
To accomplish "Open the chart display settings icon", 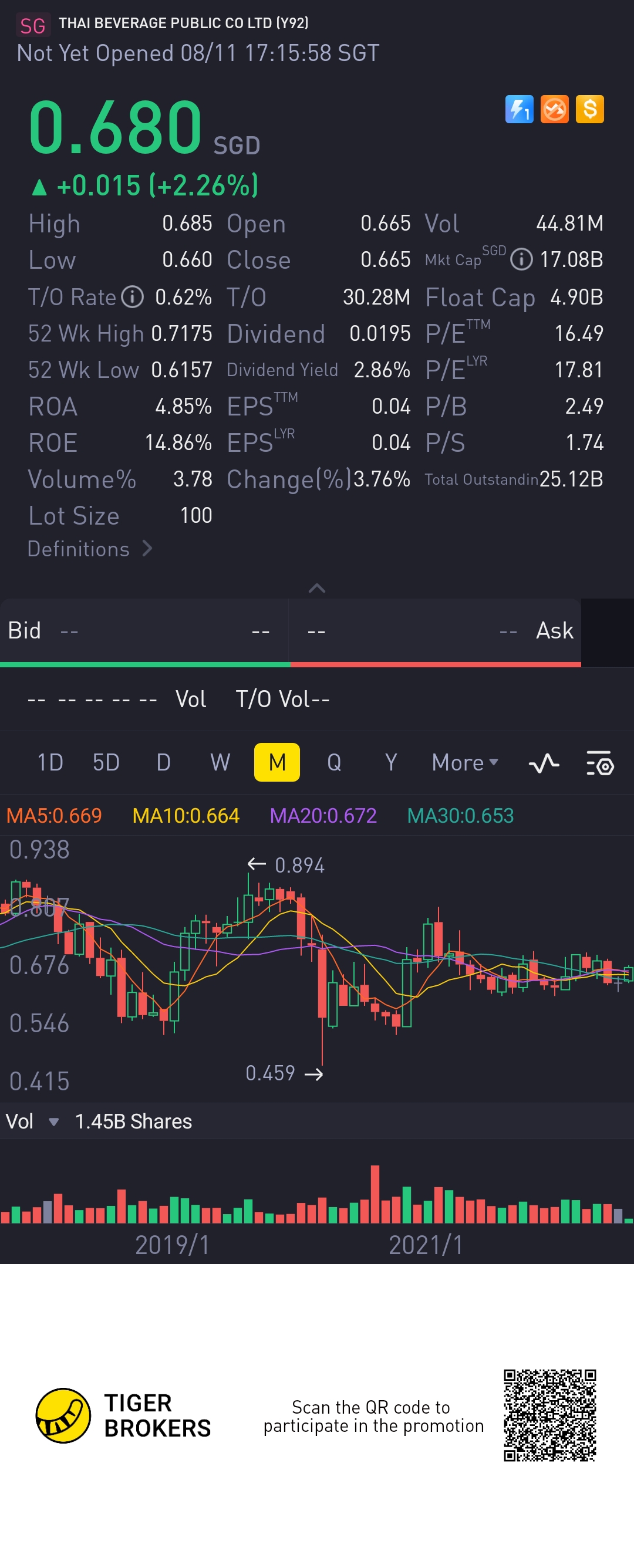I will 600,763.
